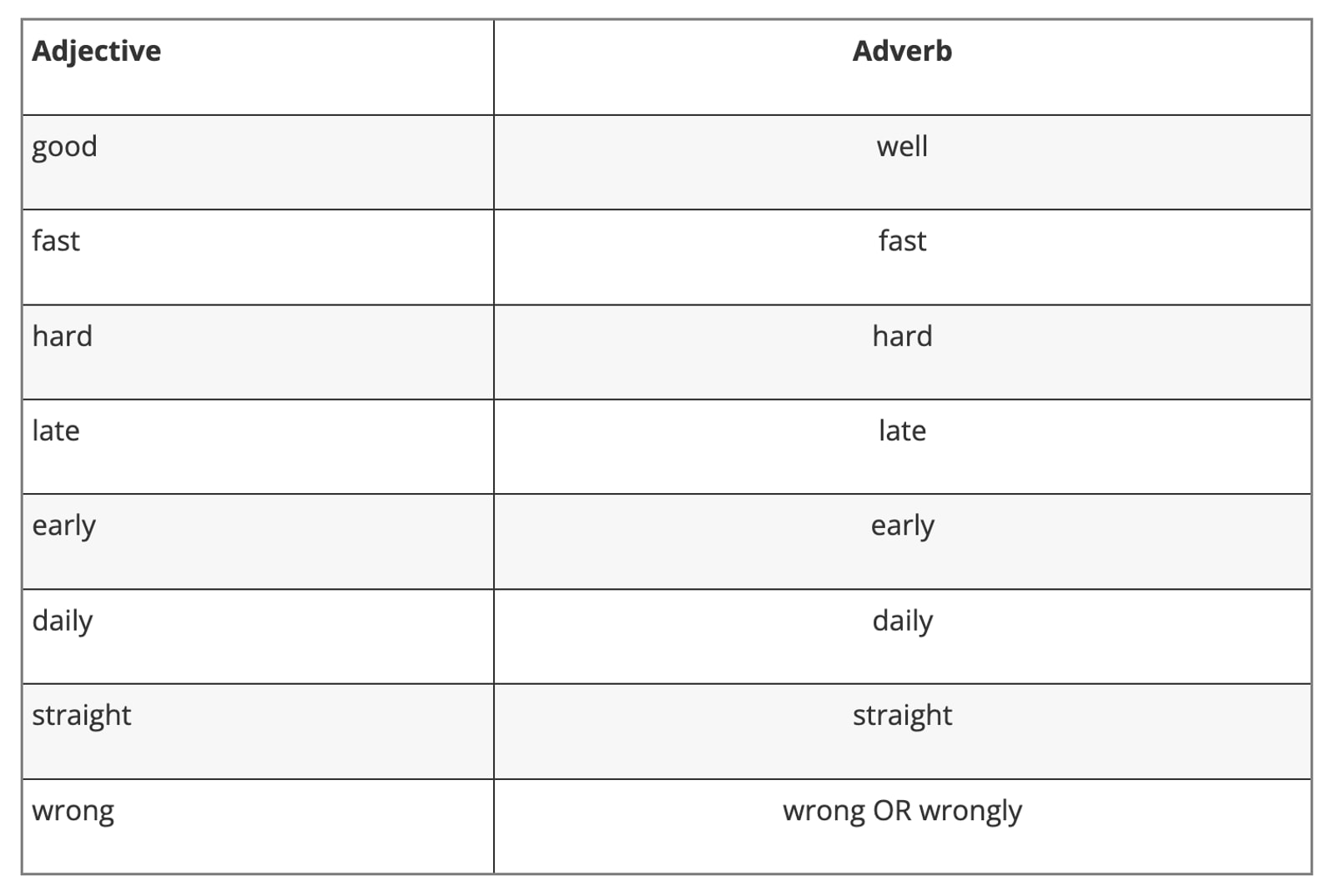
Task: Click 'daily' in the Adjective column
Action: point(62,622)
